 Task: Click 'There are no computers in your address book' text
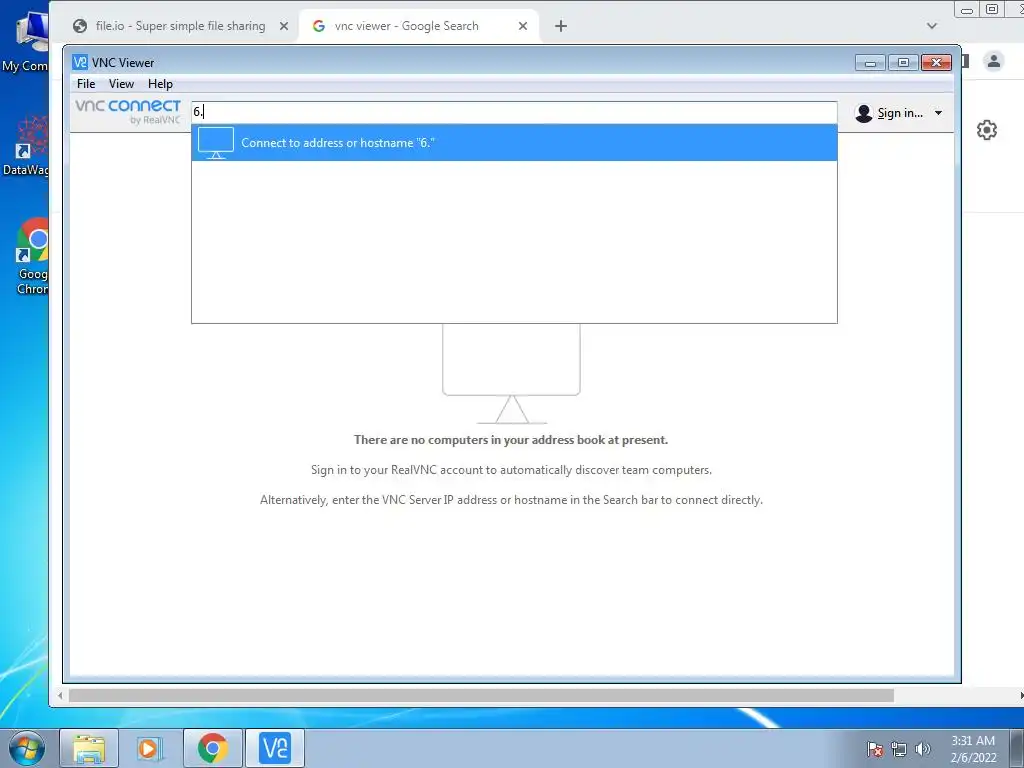[x=511, y=440]
